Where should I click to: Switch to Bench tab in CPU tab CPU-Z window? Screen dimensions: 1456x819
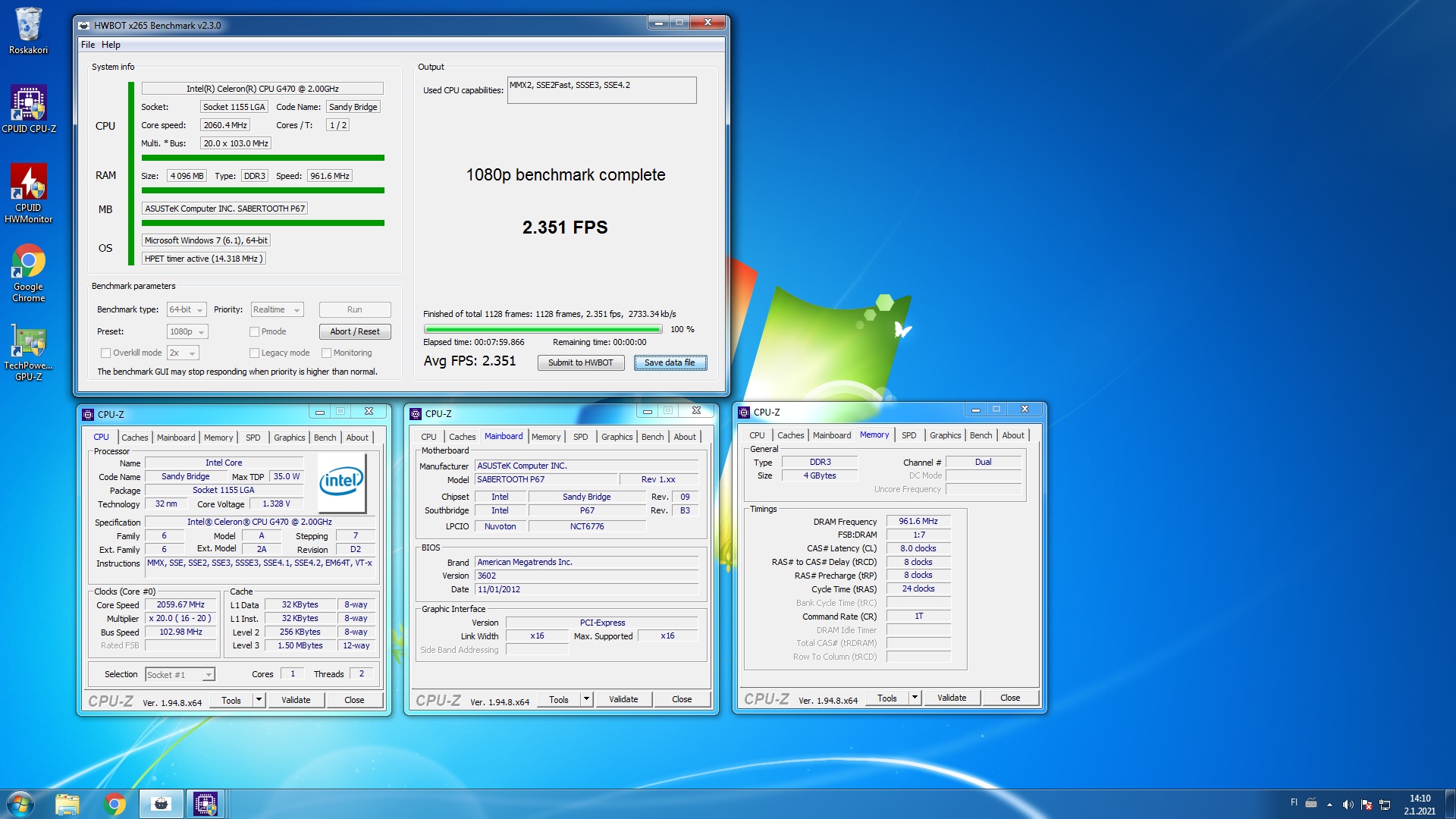pos(325,438)
